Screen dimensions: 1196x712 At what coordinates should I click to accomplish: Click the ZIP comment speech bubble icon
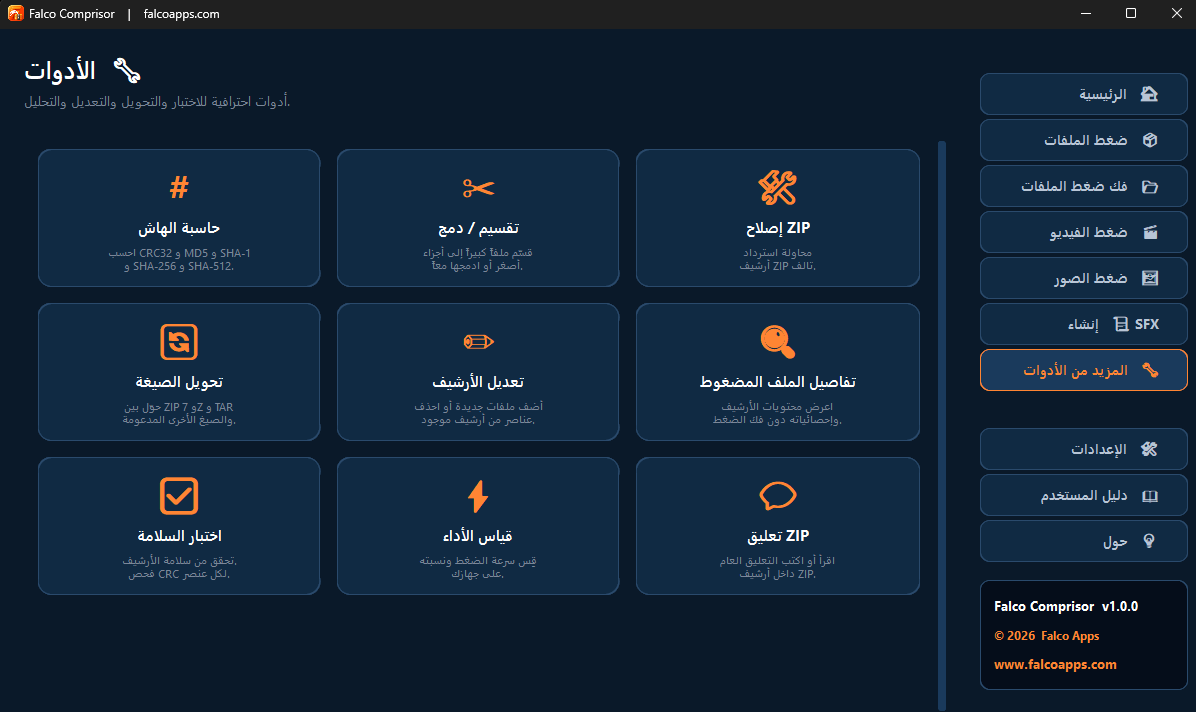[777, 496]
